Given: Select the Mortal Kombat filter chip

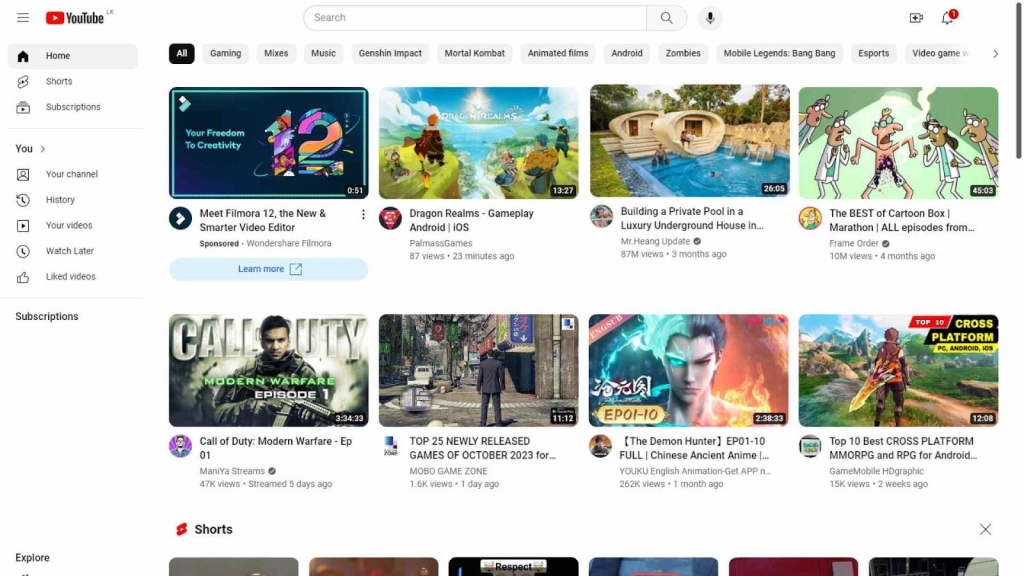Looking at the screenshot, I should (x=474, y=54).
